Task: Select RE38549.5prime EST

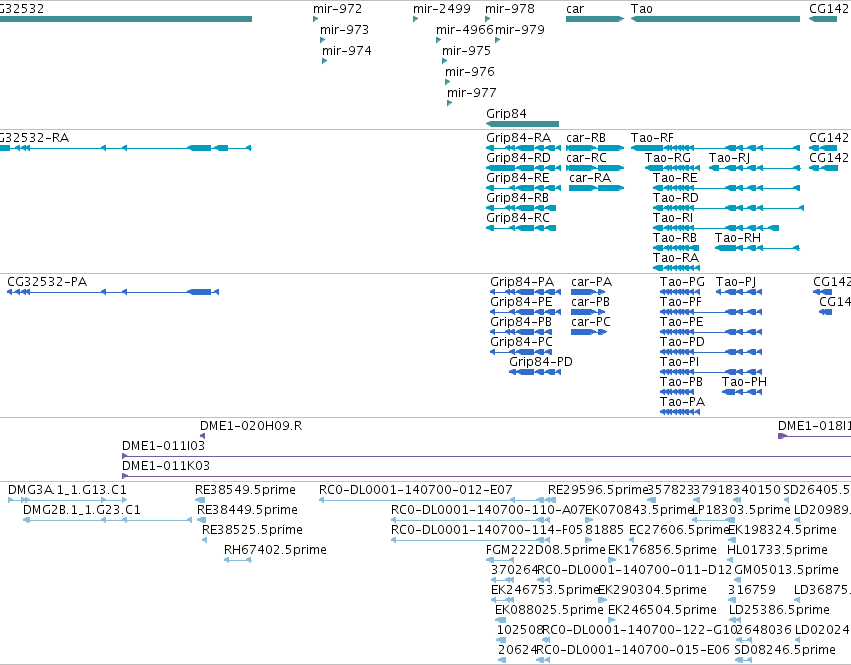Action: tap(200, 500)
